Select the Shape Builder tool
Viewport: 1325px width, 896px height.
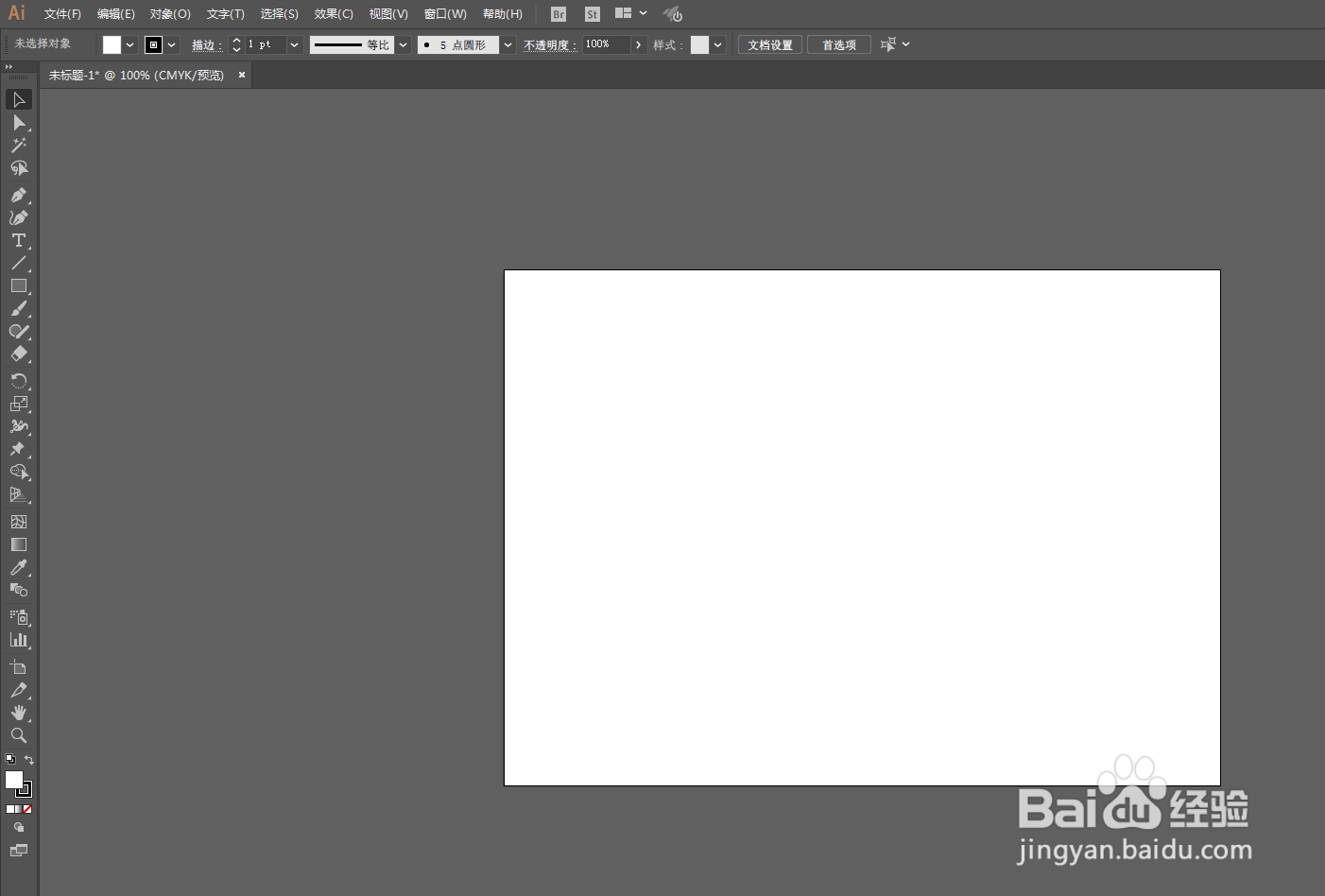19,472
